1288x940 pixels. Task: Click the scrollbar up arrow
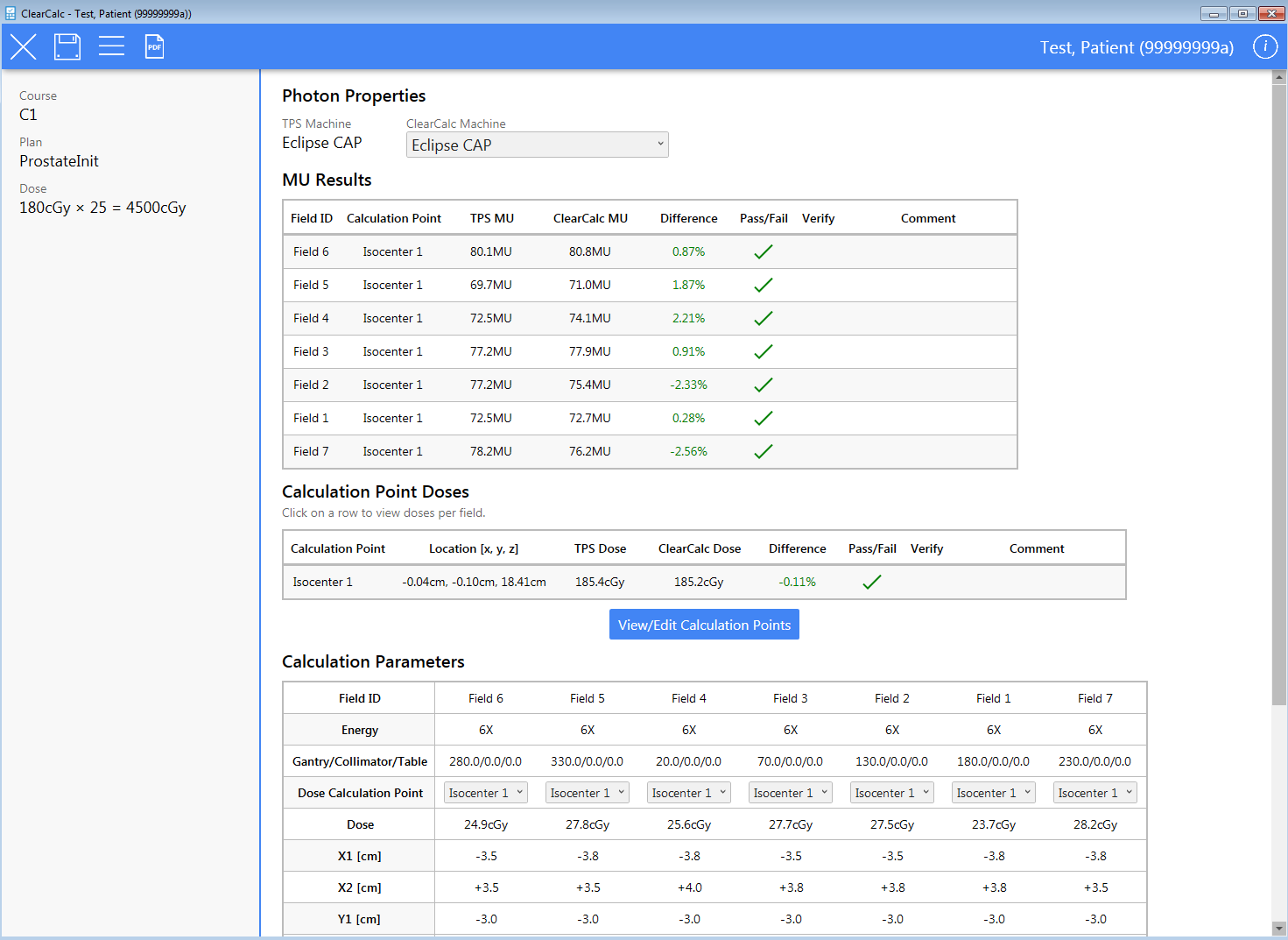coord(1279,77)
